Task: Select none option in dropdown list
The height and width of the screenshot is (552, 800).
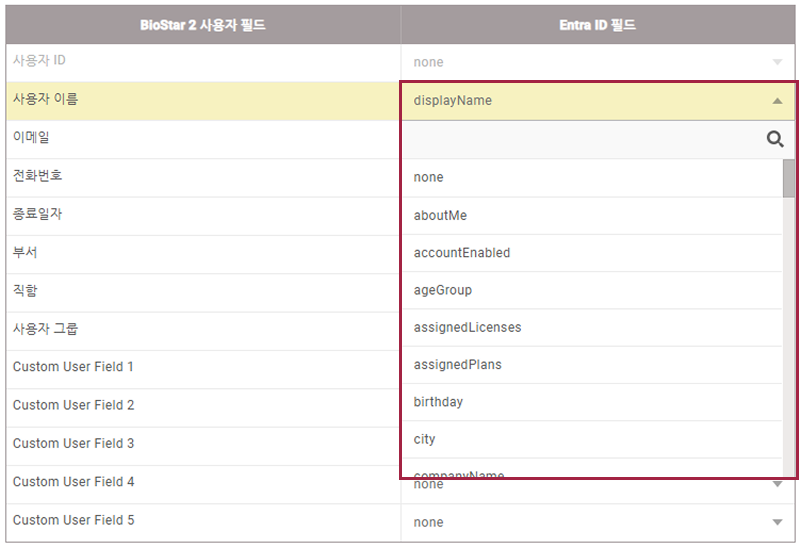Action: 592,178
